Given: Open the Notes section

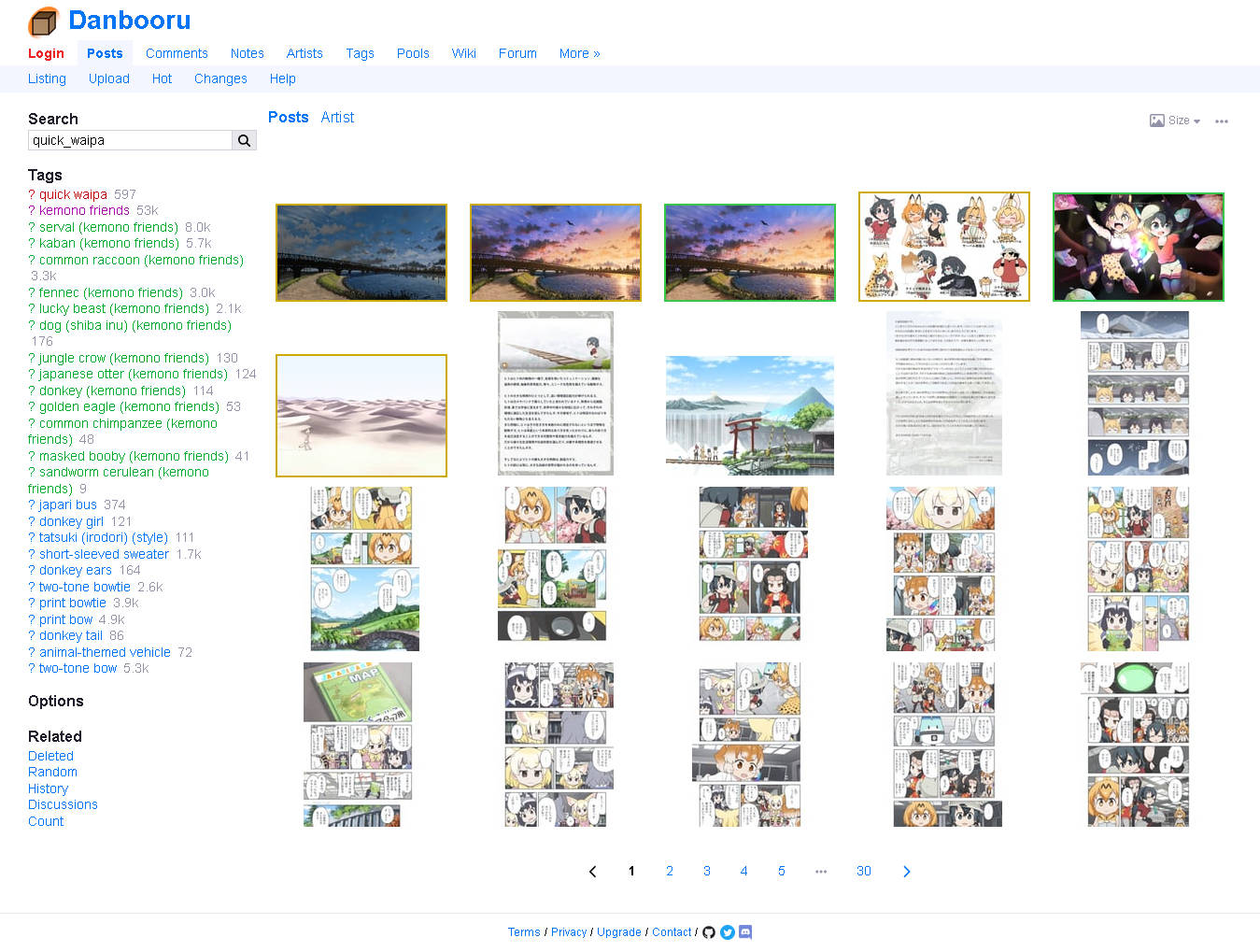Looking at the screenshot, I should 247,53.
